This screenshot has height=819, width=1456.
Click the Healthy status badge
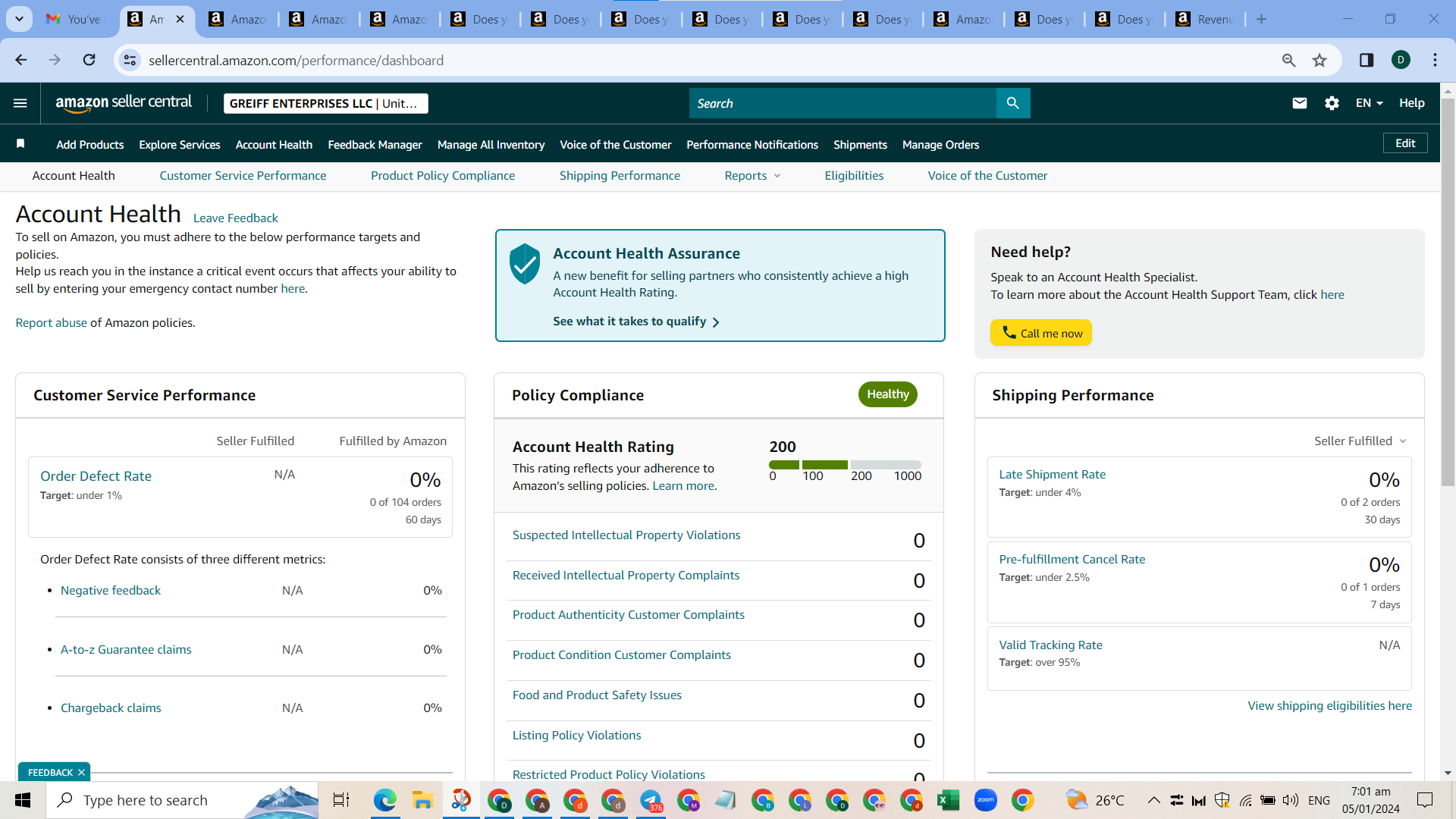888,394
